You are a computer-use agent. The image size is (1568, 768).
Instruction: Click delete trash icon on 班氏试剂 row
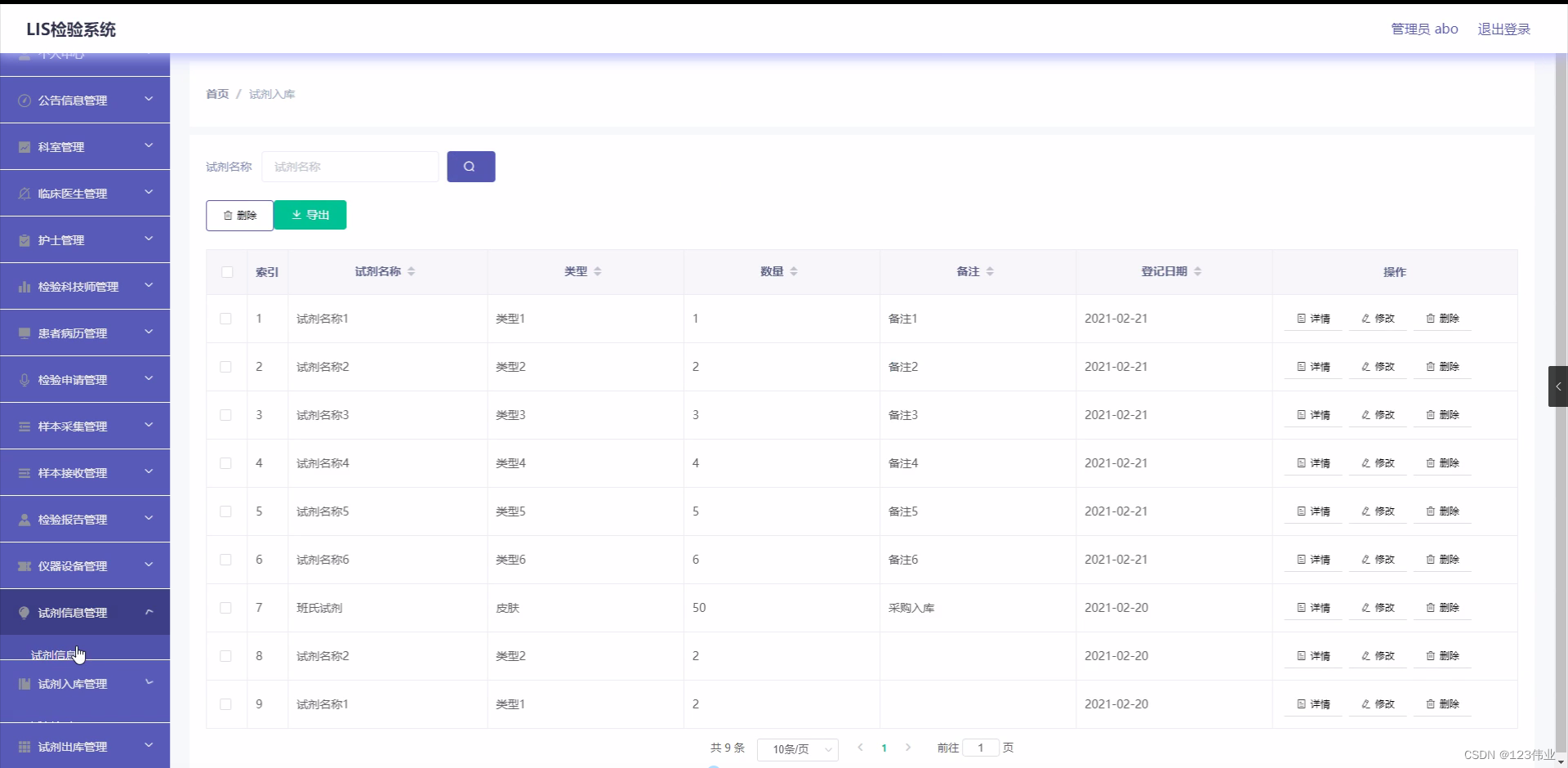(x=1430, y=607)
